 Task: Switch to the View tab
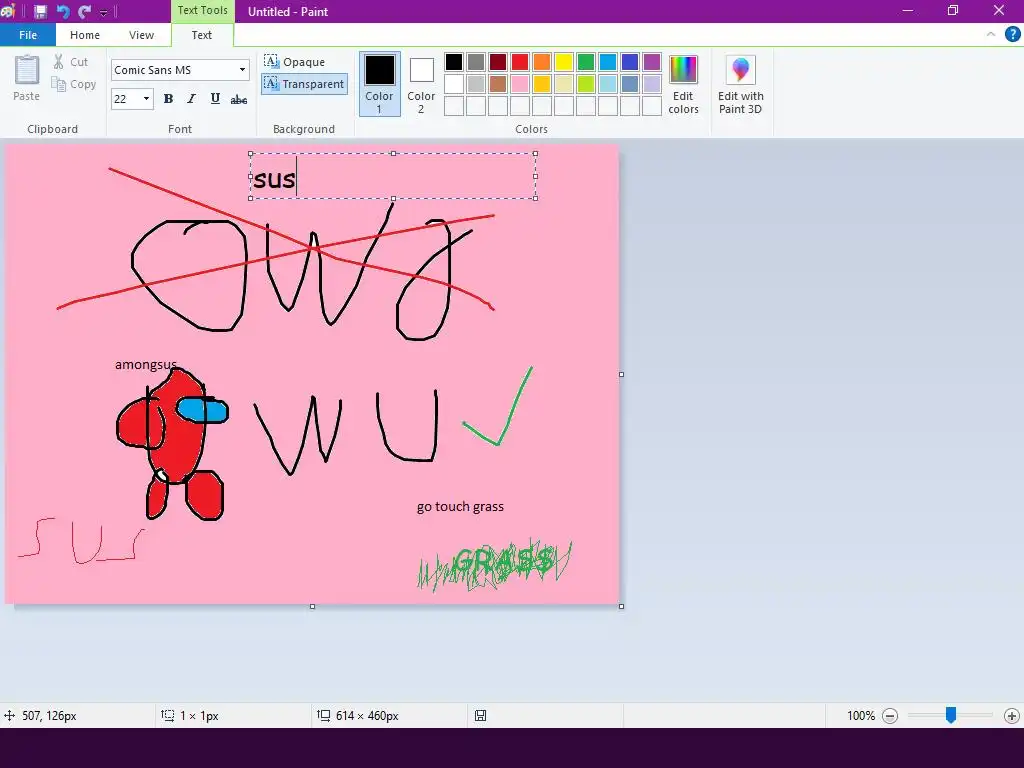click(x=141, y=35)
